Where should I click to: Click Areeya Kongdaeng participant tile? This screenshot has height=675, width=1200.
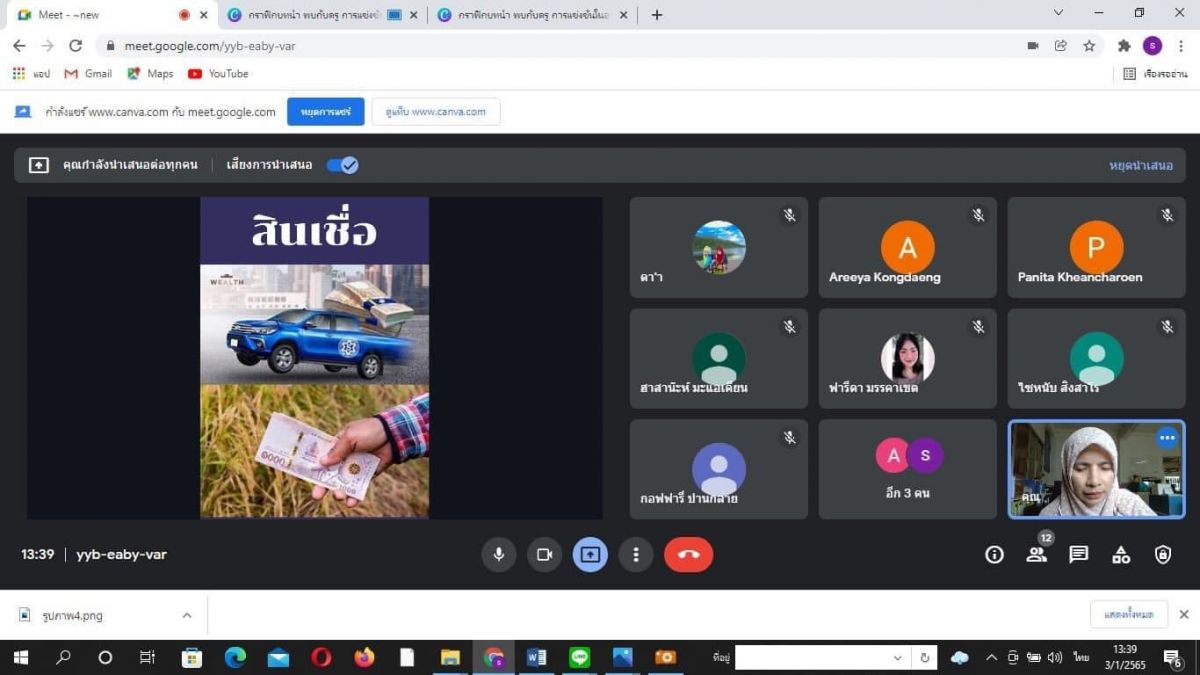[907, 248]
